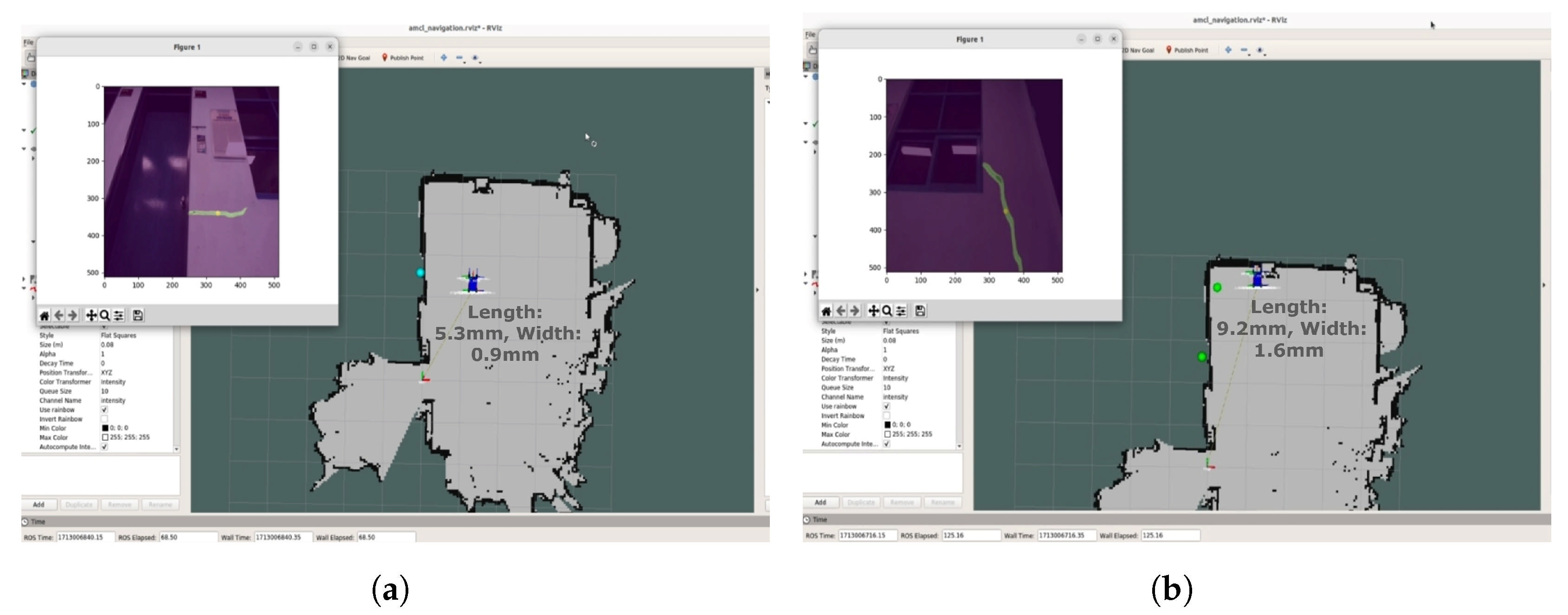Open the Position Transformer XYZ dropdown in panel (a)
This screenshot has width=1568, height=615.
coord(107,372)
